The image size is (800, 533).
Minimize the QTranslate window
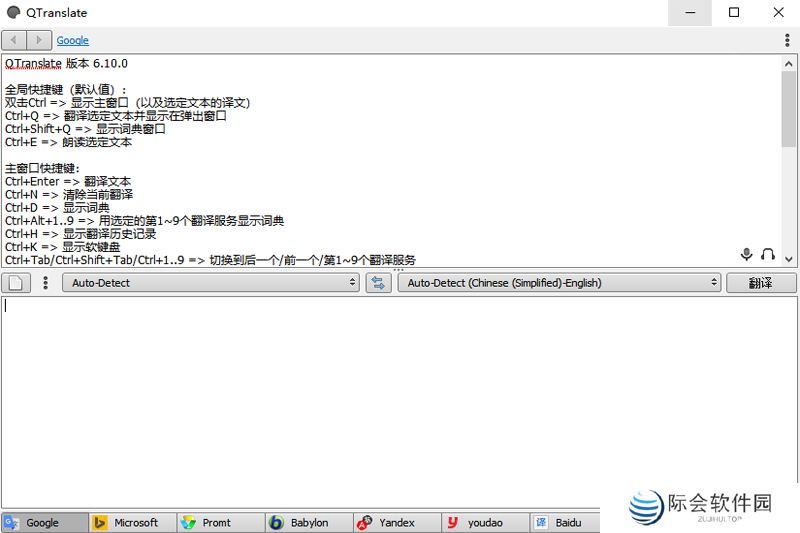(x=690, y=13)
